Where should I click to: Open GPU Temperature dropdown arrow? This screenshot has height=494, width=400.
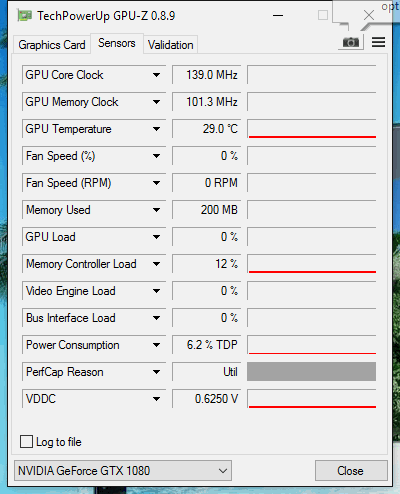click(156, 129)
